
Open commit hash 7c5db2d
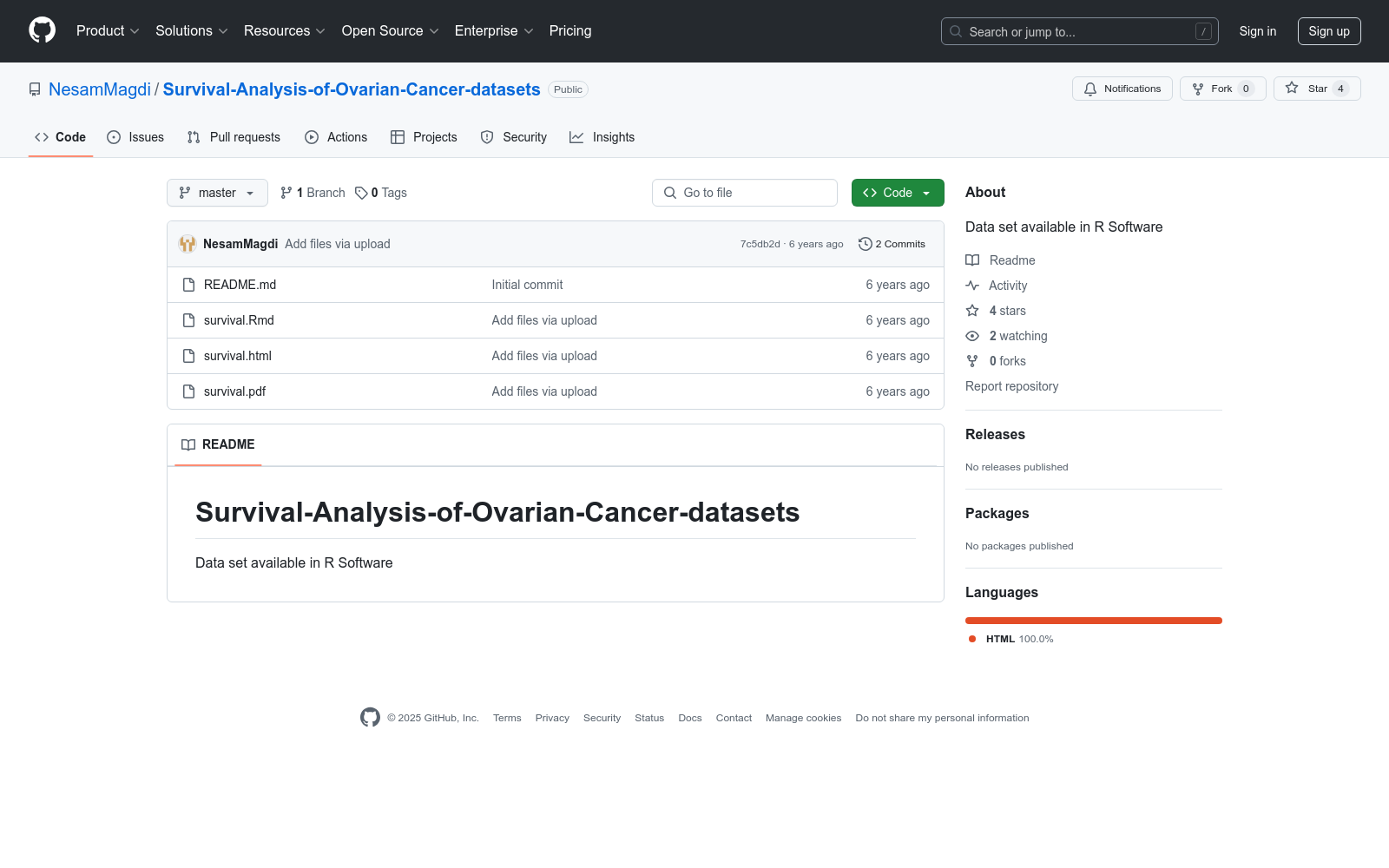760,244
